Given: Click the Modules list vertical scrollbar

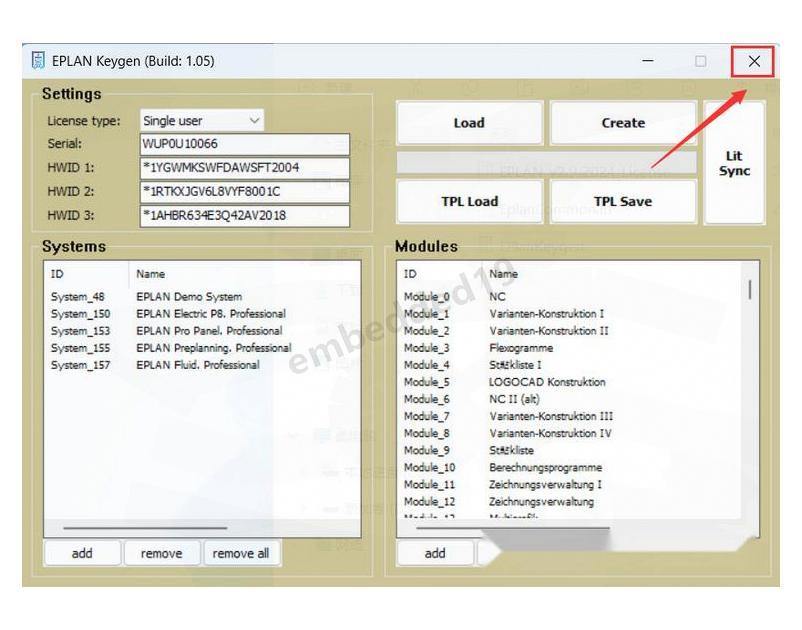Looking at the screenshot, I should [x=750, y=290].
